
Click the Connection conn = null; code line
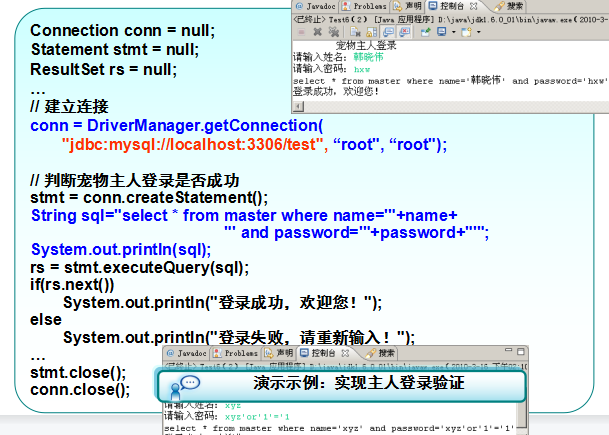coord(122,30)
